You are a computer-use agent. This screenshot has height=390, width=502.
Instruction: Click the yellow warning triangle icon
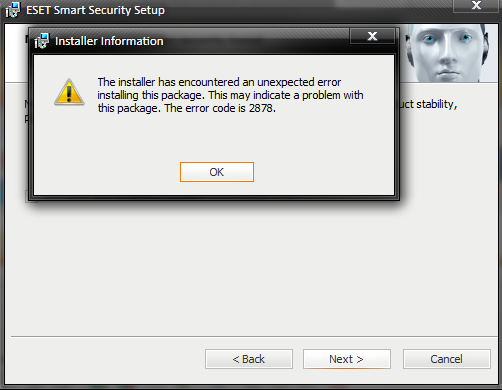(x=69, y=92)
